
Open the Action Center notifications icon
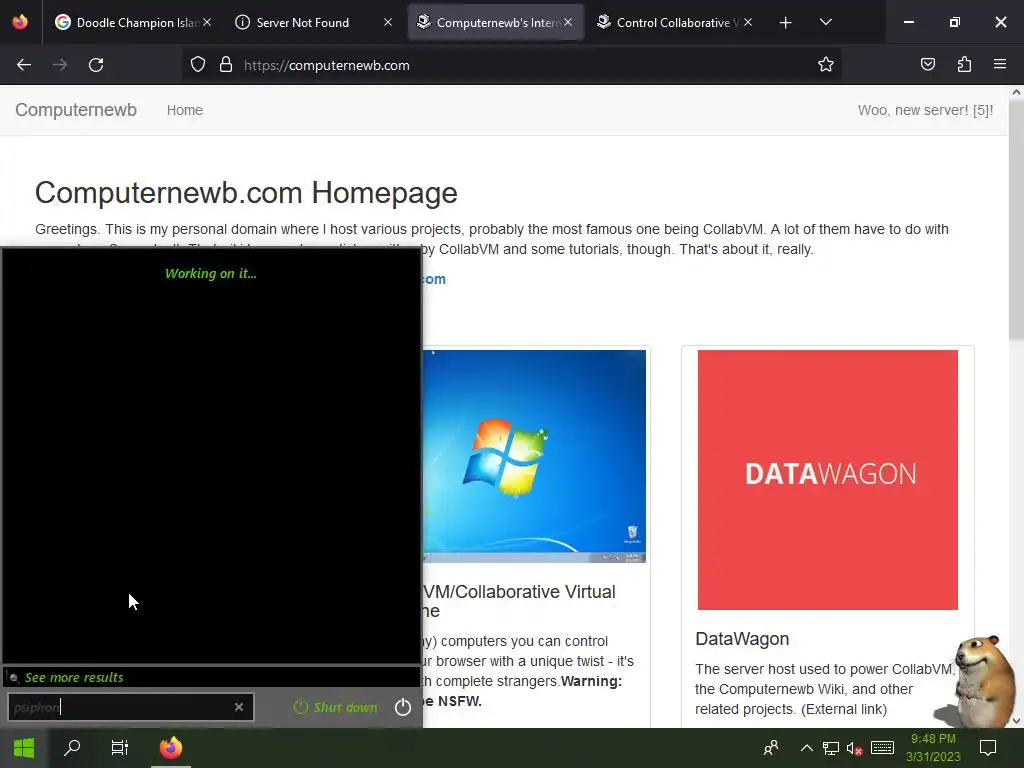988,748
